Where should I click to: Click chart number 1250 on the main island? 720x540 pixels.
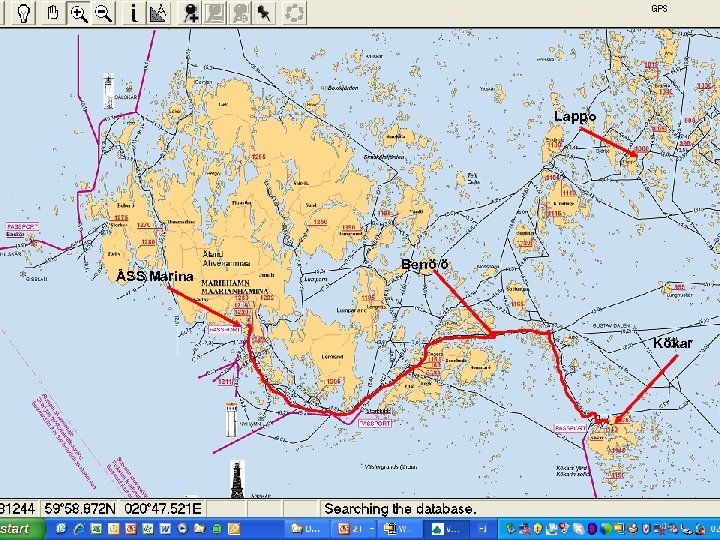320,222
